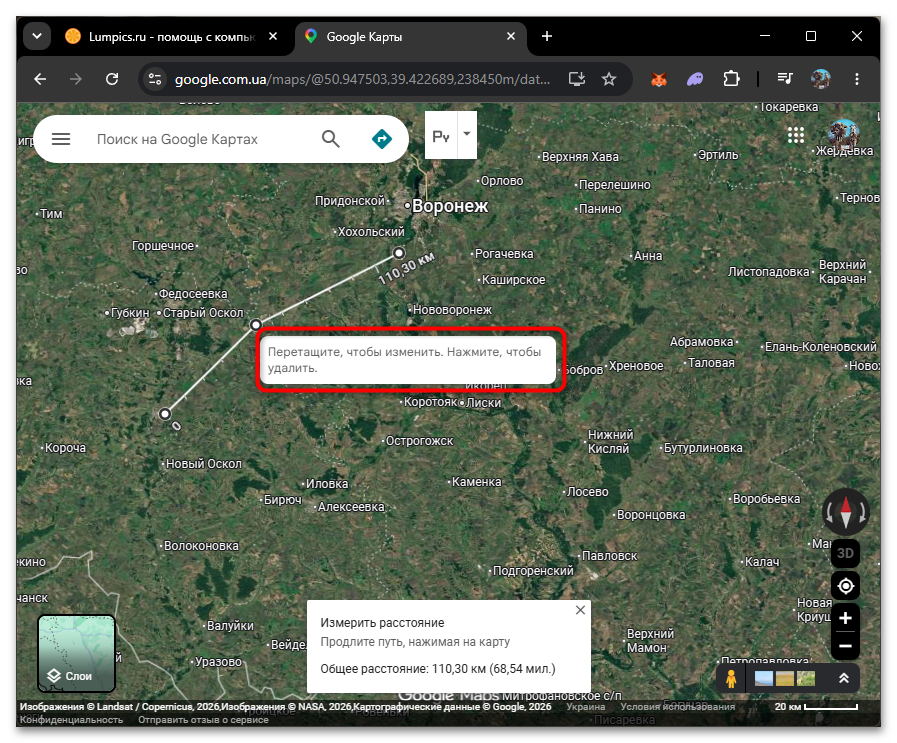Close the measure distance panel
Screen dimensions: 897x743
[x=580, y=610]
